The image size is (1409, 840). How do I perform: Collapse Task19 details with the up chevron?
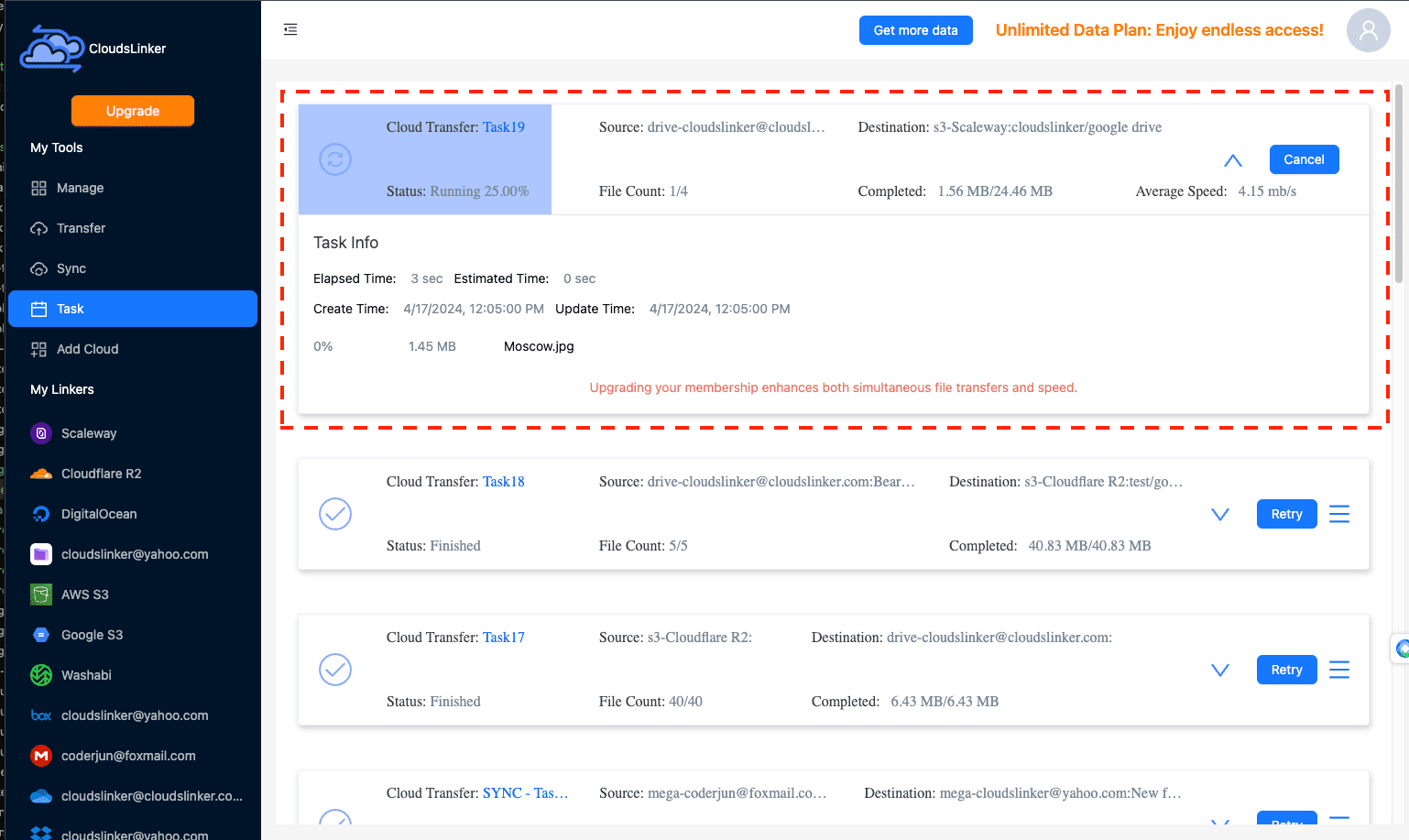tap(1233, 160)
